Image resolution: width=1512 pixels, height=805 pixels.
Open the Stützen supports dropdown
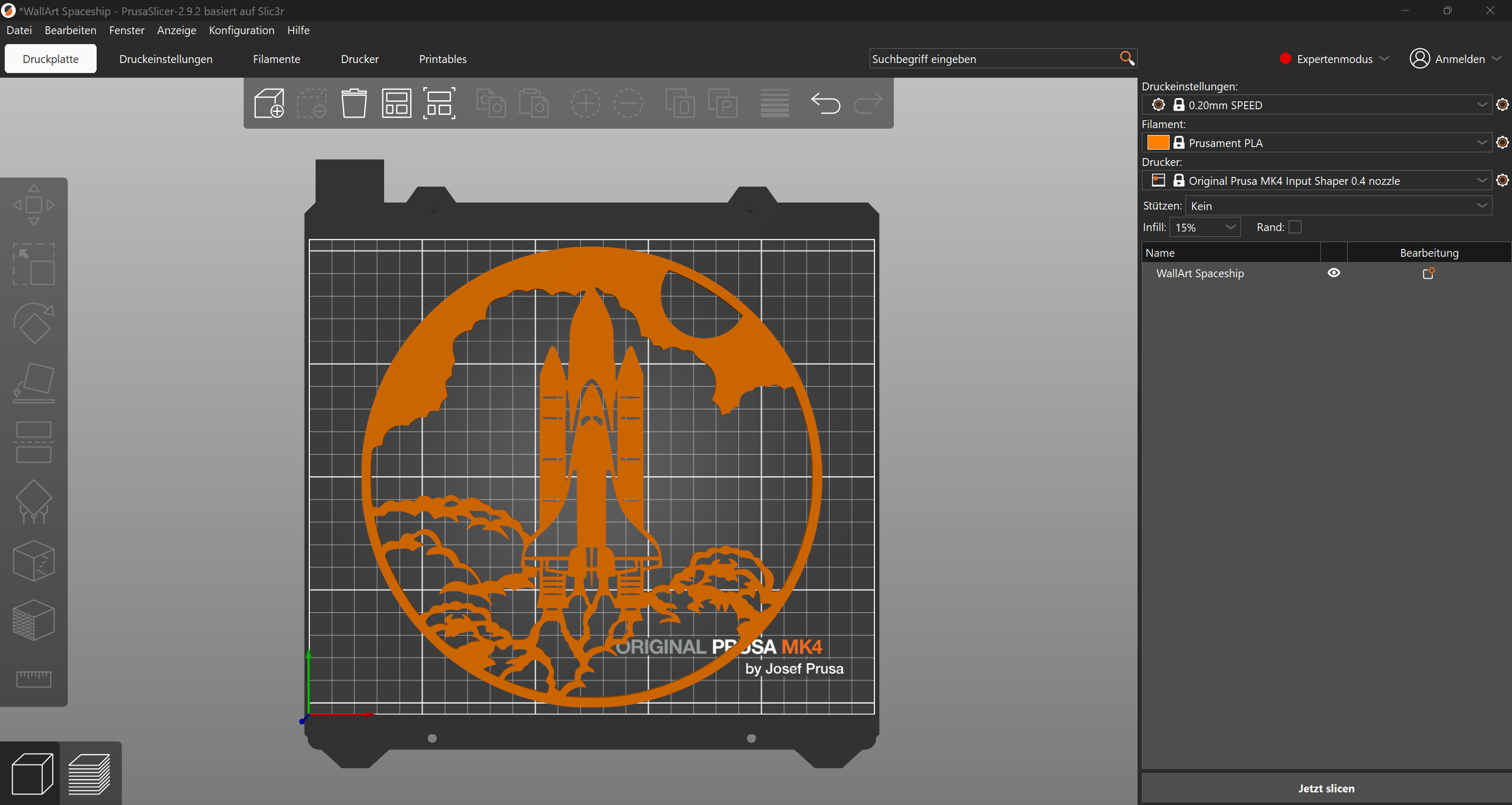[1339, 206]
